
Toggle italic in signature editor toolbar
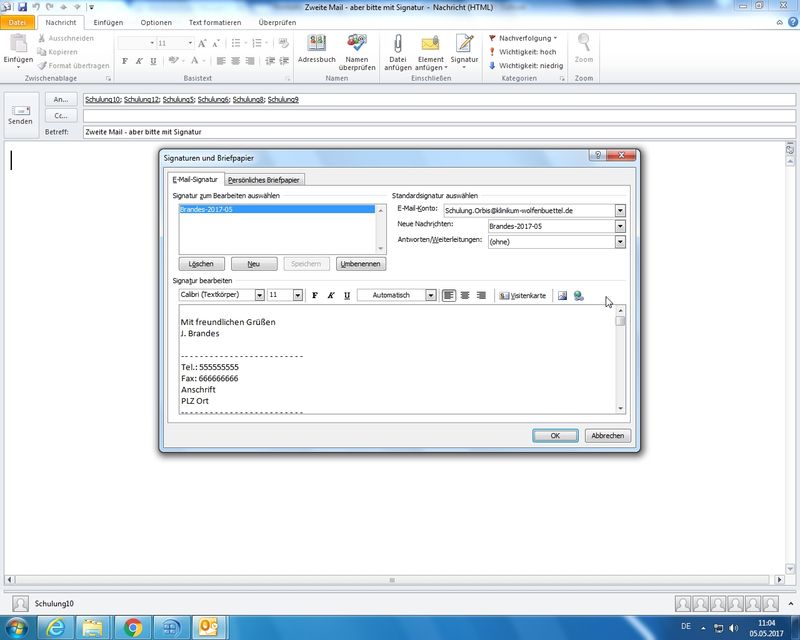(331, 296)
